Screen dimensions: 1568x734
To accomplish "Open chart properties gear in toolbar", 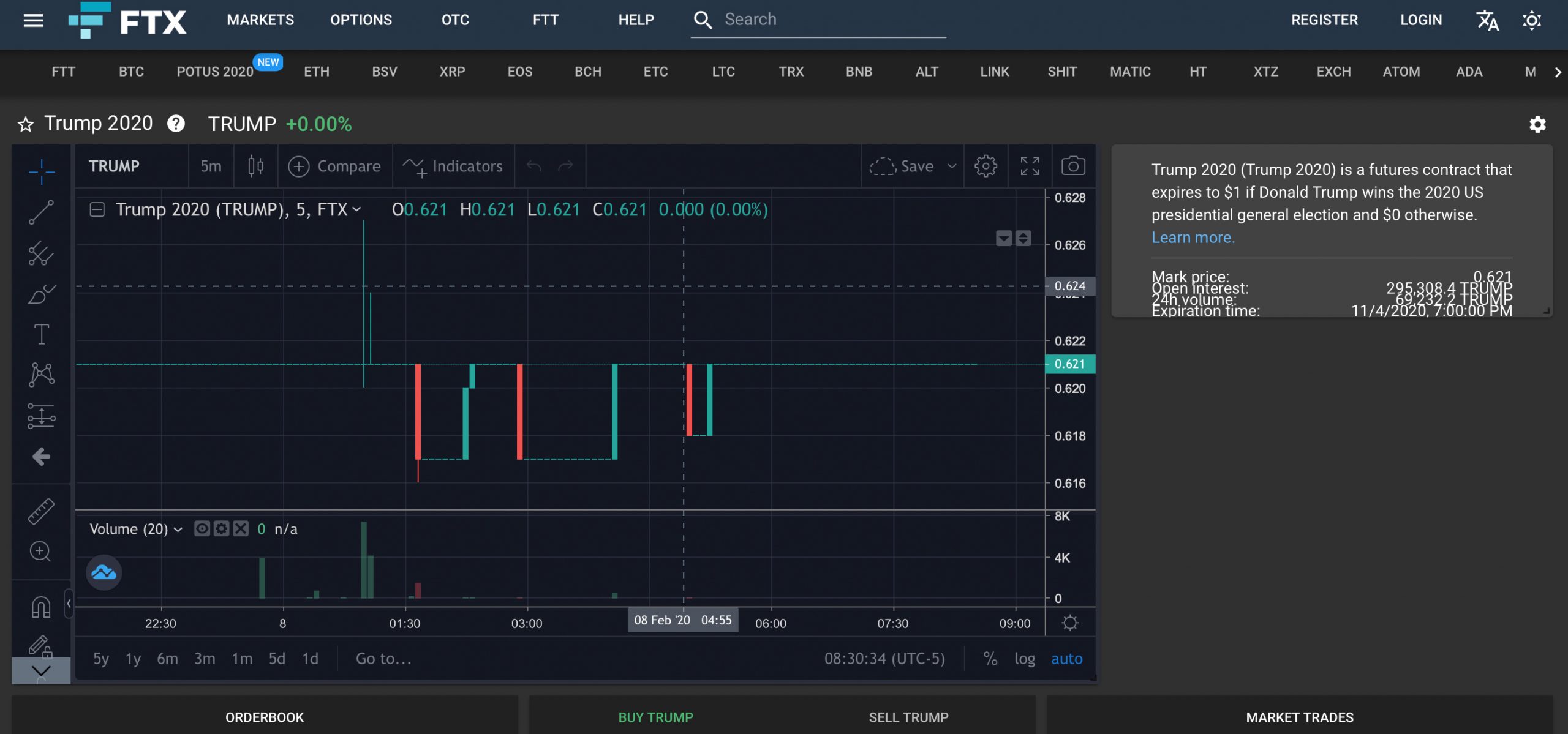I will tap(986, 166).
